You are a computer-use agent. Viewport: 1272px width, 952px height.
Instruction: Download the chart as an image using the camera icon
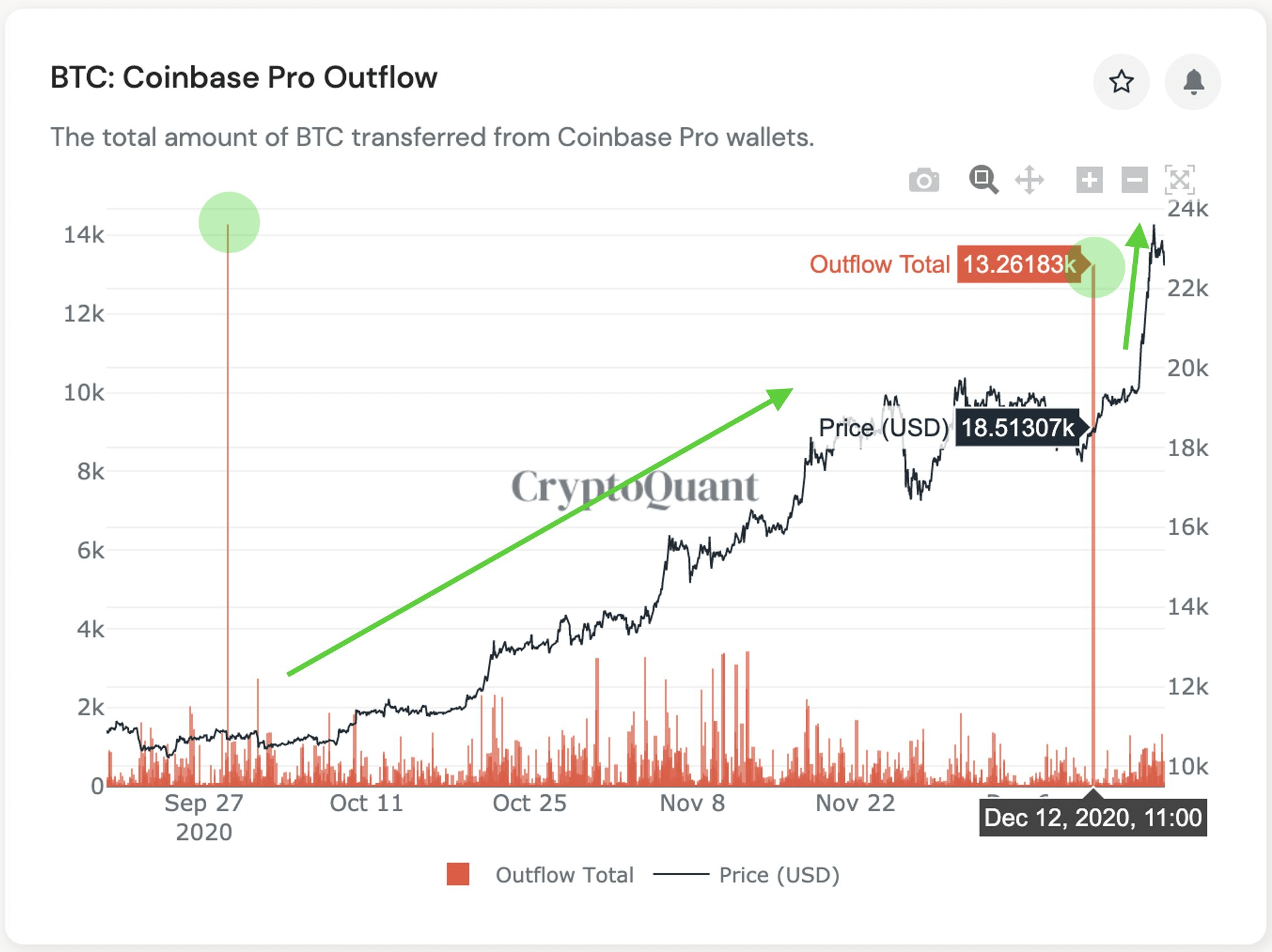coord(924,180)
